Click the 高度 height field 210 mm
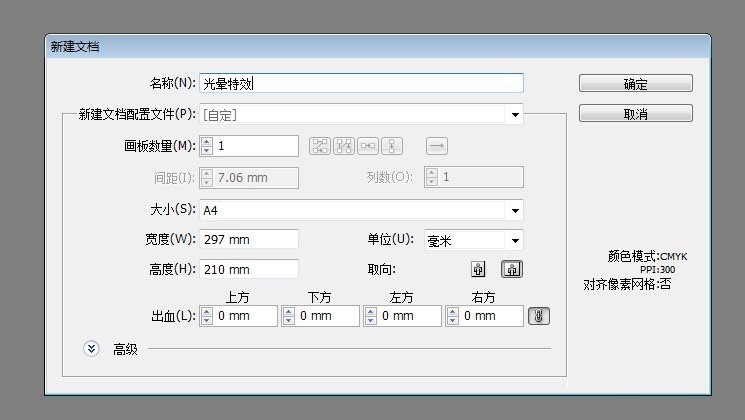 (249, 269)
